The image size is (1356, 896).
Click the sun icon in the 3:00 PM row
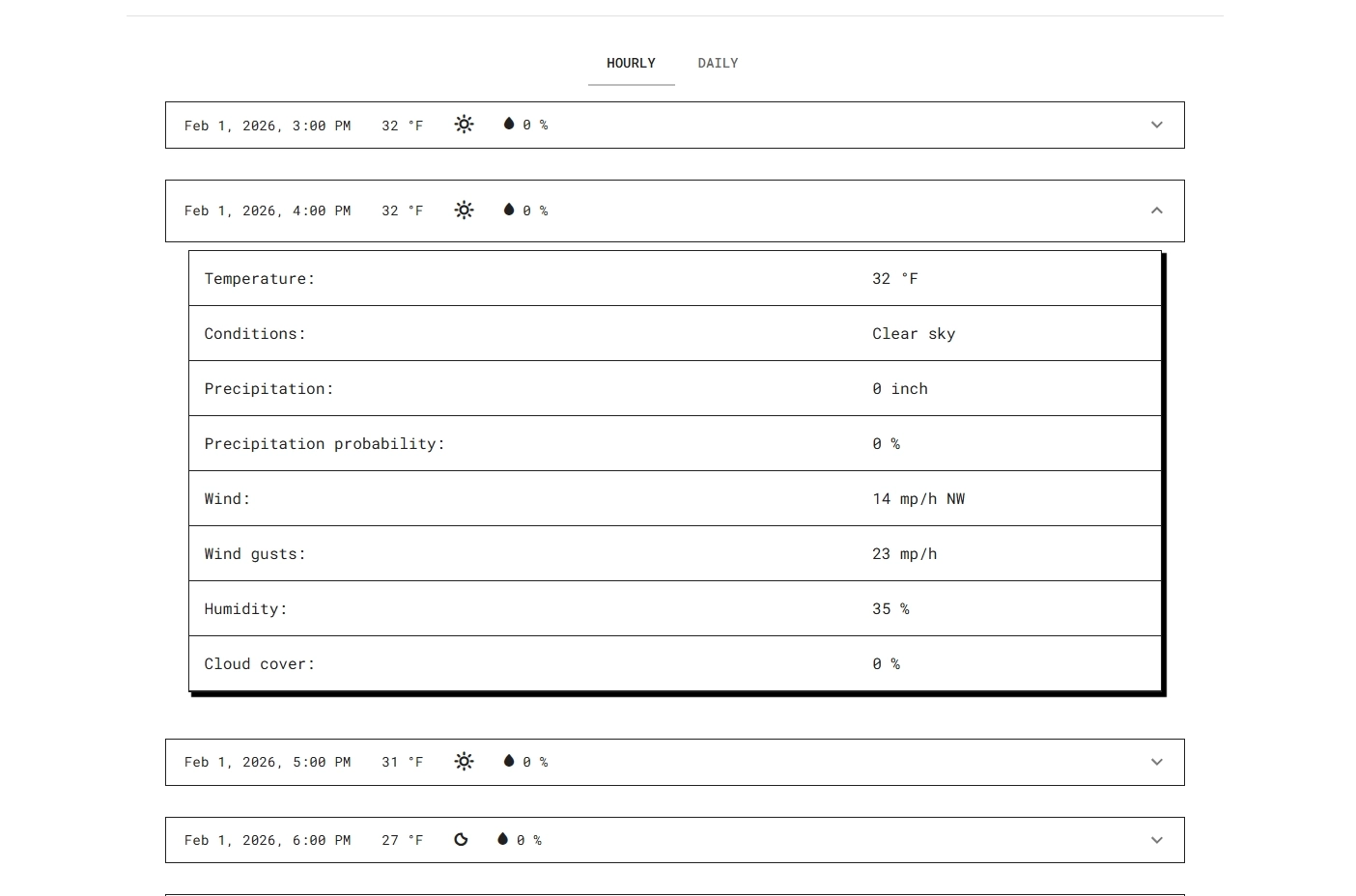[464, 125]
